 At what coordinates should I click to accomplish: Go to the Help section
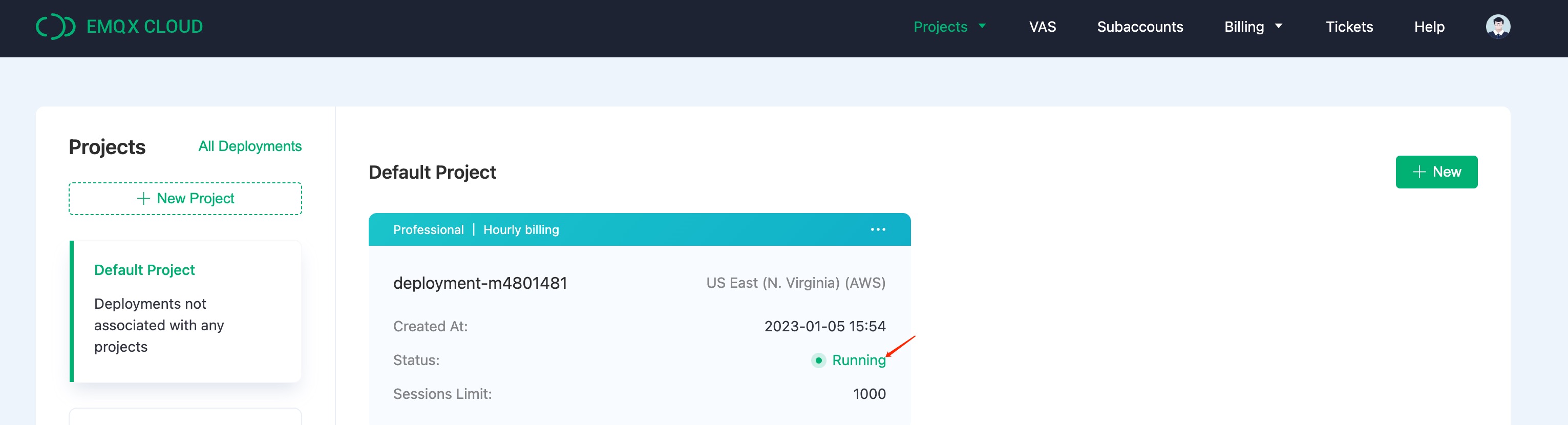pos(1429,27)
